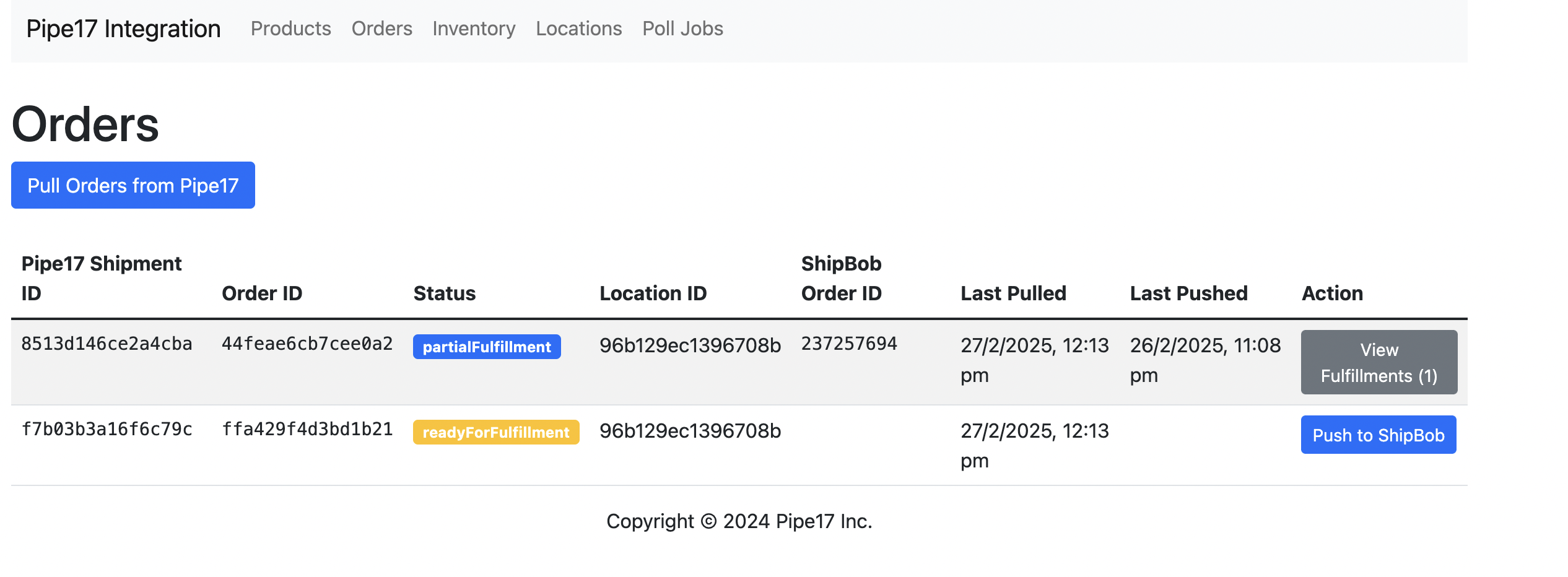Click the Copyright 2024 Pipe17 Inc. footer
This screenshot has height=577, width=1568.
pyautogui.click(x=739, y=521)
